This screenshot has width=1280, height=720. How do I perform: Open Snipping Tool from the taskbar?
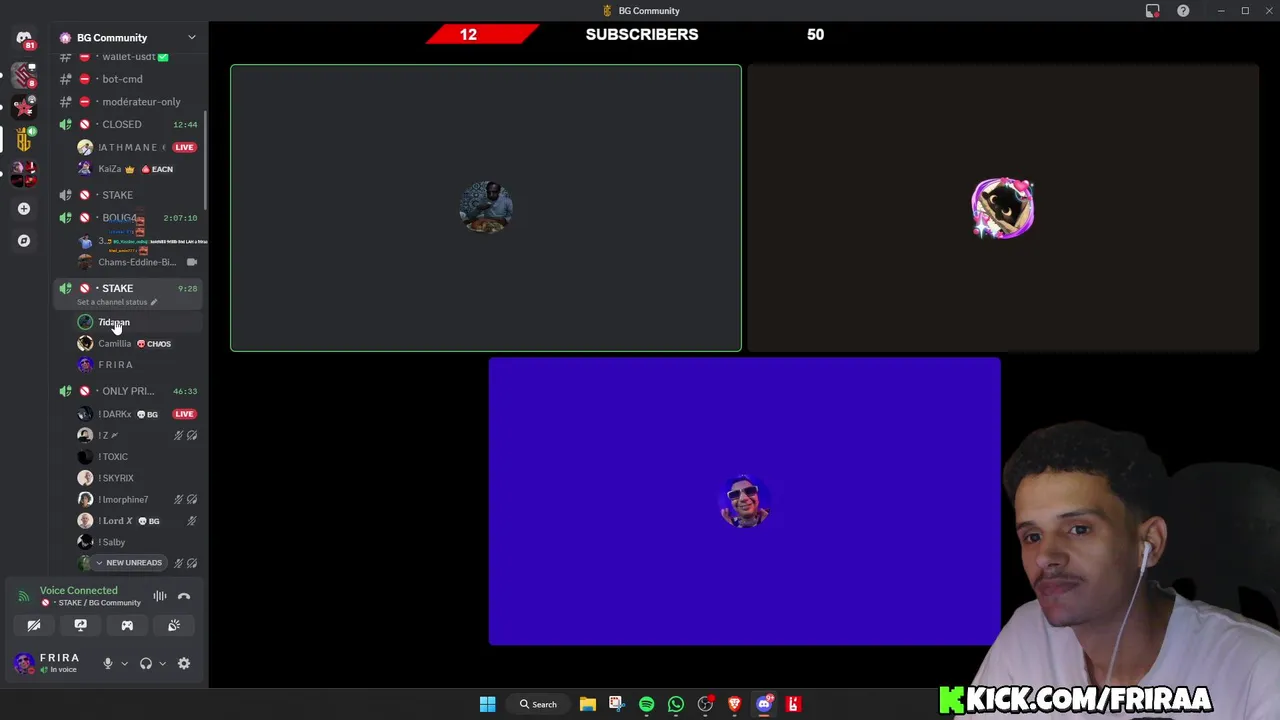point(616,704)
